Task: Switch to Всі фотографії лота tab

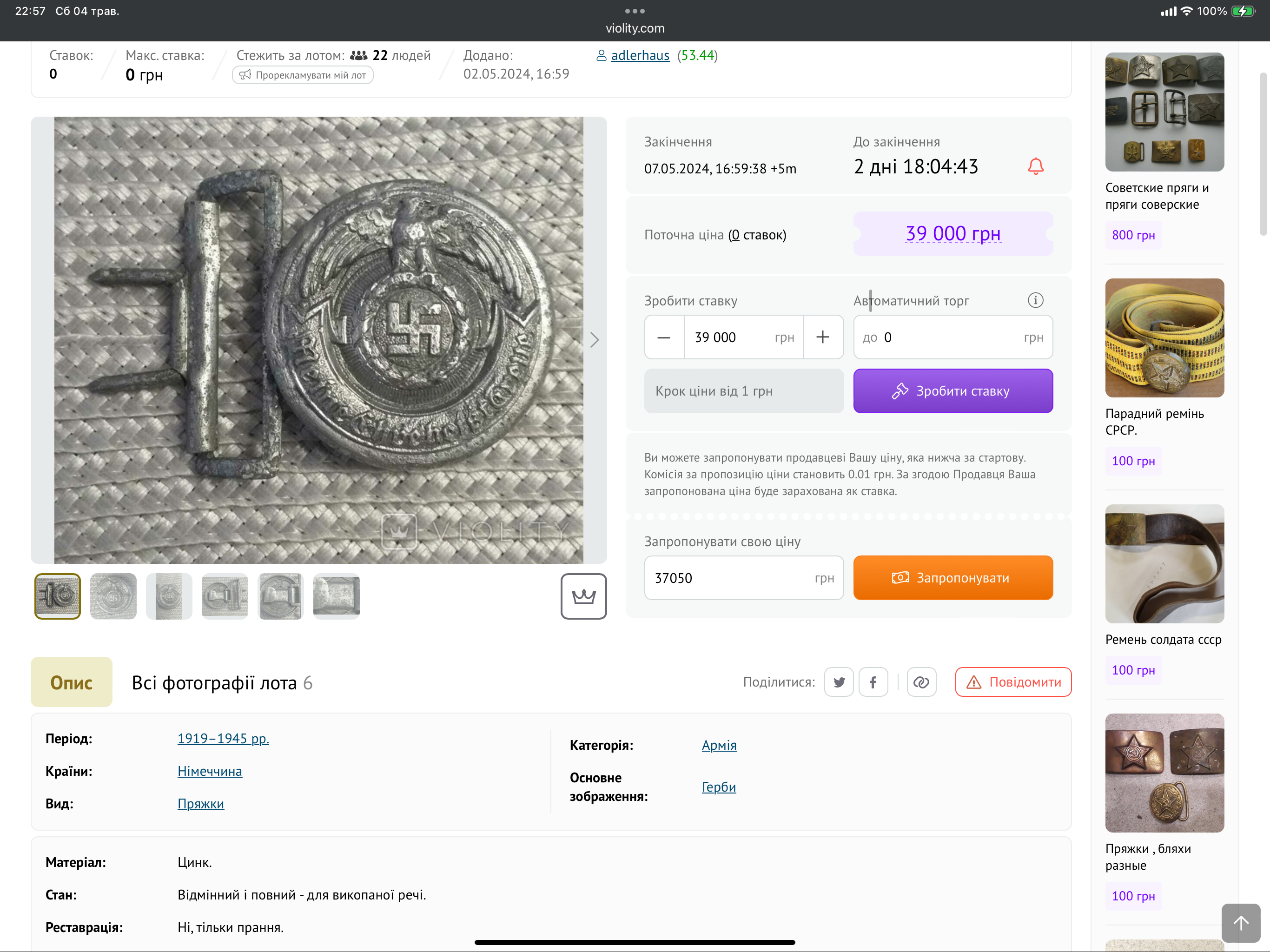Action: pyautogui.click(x=222, y=682)
